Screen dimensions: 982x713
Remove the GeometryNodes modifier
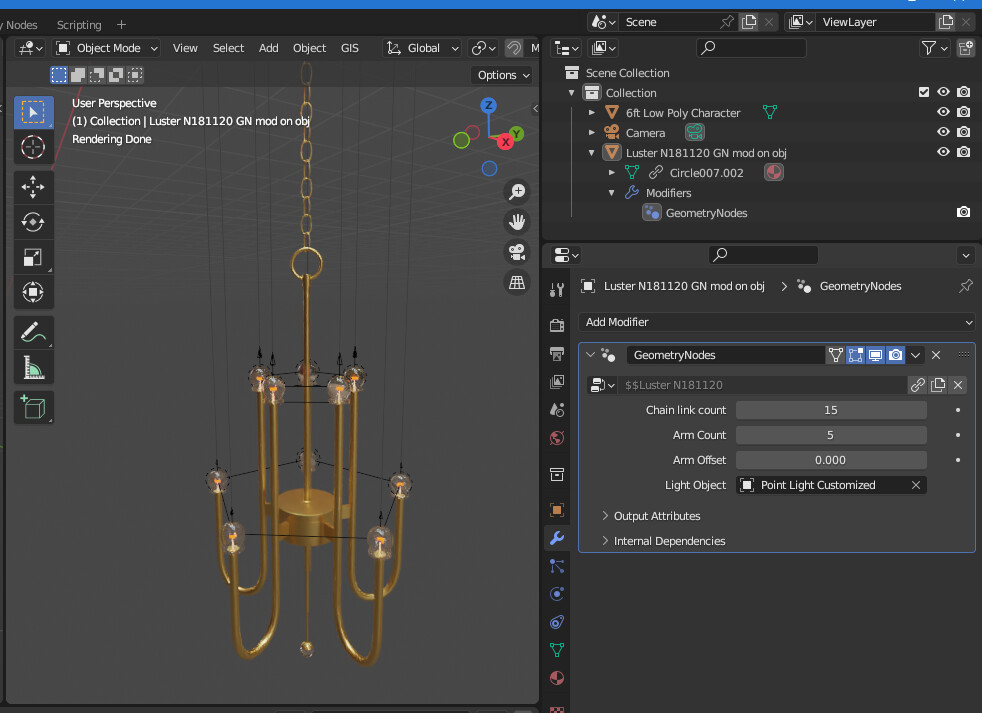pyautogui.click(x=936, y=355)
